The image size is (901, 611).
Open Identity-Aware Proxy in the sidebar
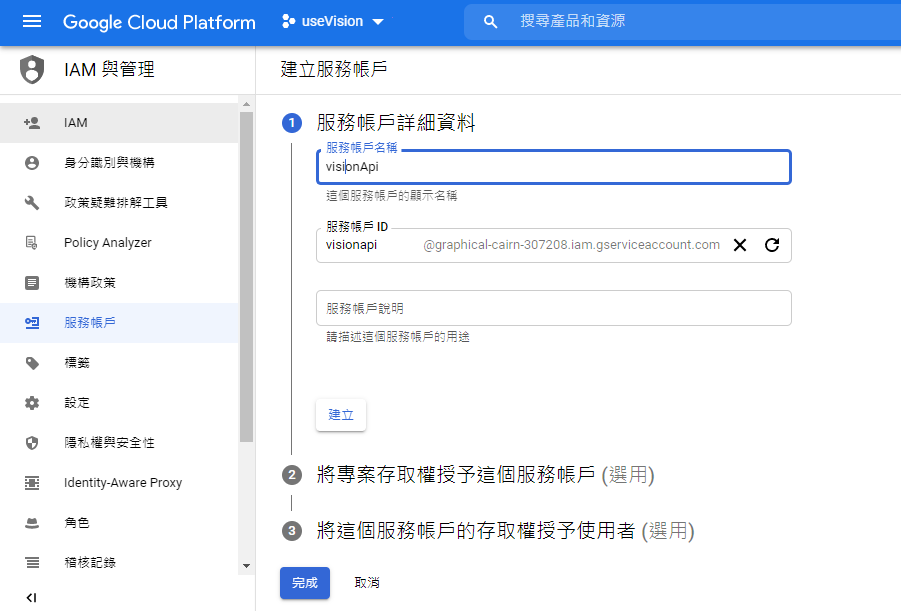119,483
